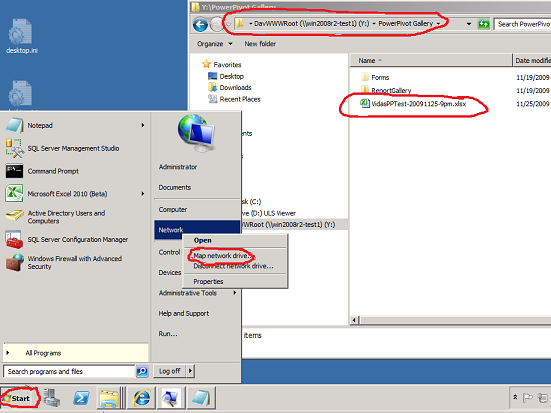Choose Properties in the Network context menu
This screenshot has height=413, width=551.
point(235,281)
